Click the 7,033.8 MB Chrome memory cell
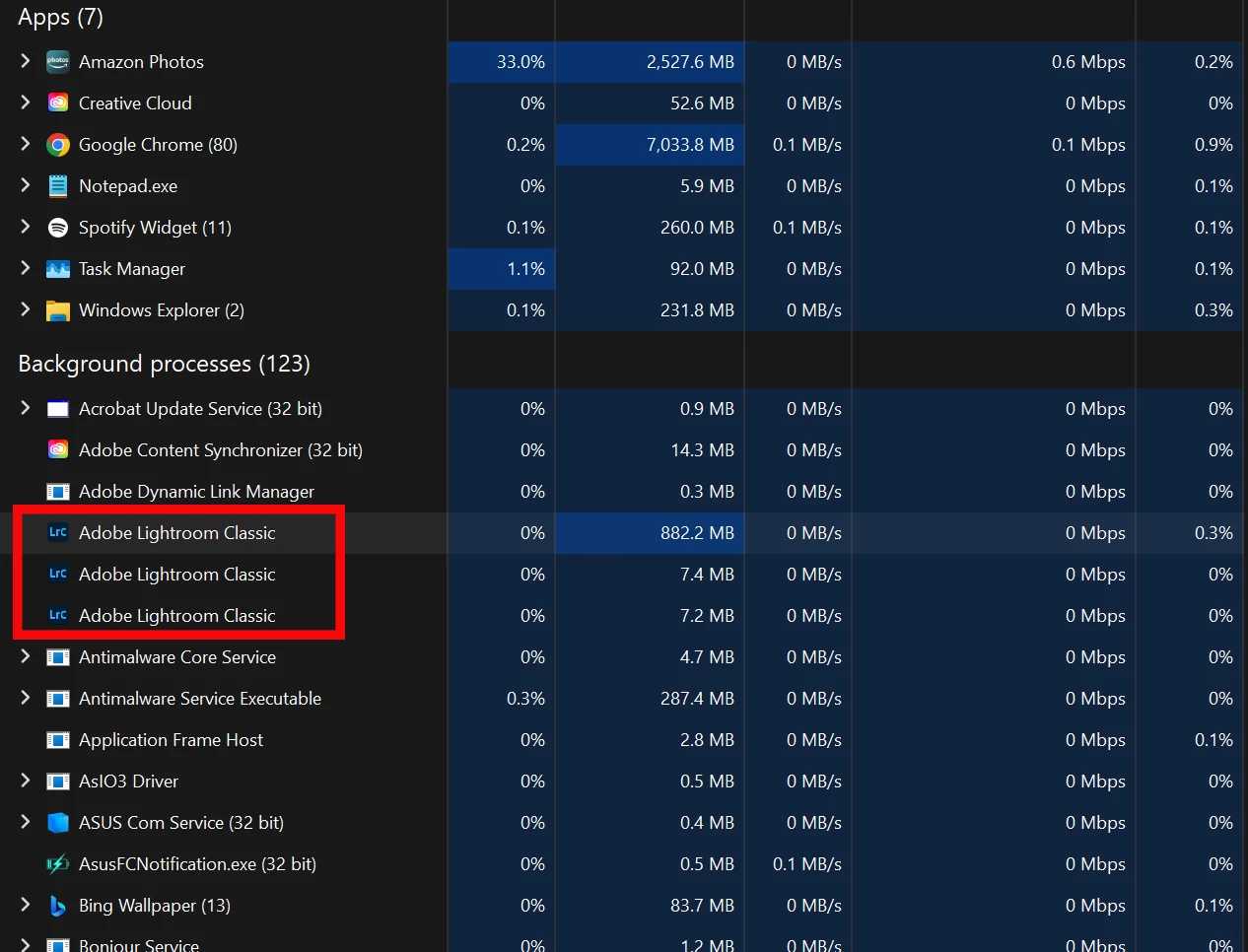1248x952 pixels. pyautogui.click(x=650, y=145)
